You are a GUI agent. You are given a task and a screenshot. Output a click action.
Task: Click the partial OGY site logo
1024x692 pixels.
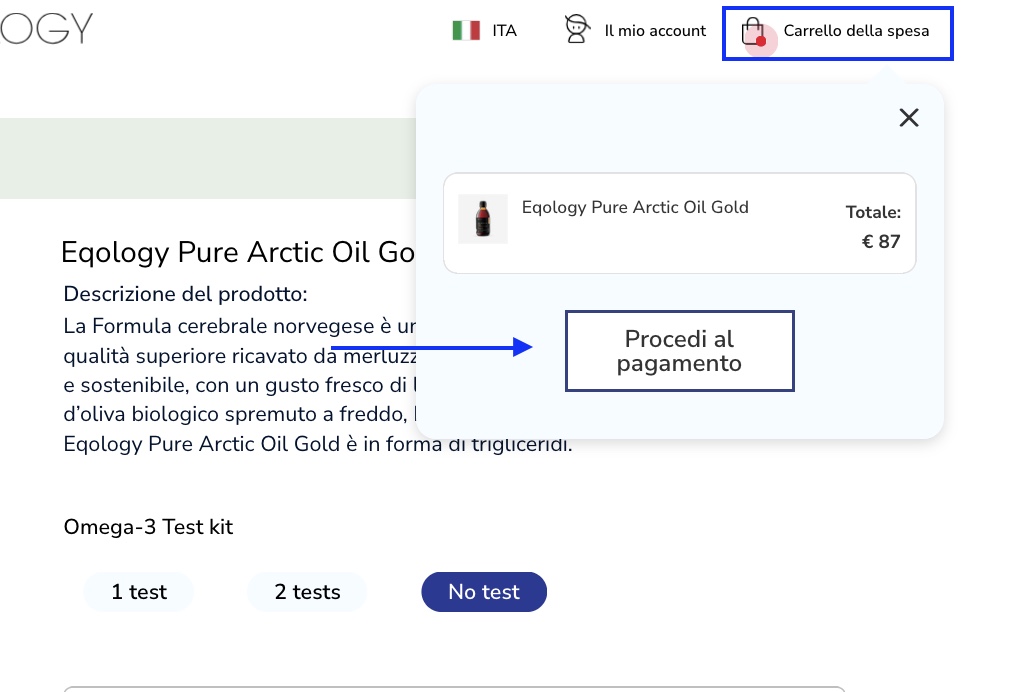click(46, 29)
